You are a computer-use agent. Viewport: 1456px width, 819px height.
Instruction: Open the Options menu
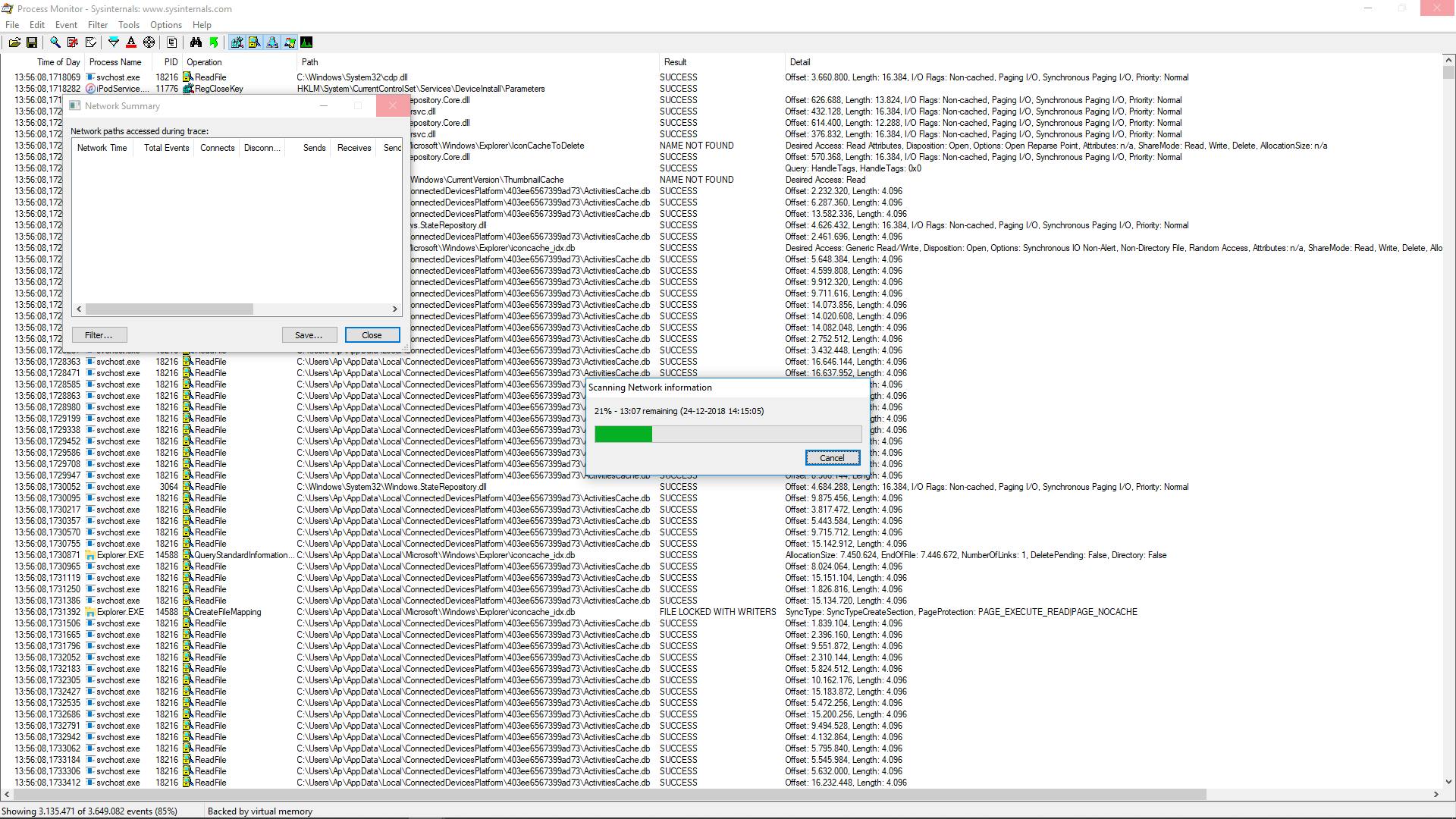tap(165, 25)
